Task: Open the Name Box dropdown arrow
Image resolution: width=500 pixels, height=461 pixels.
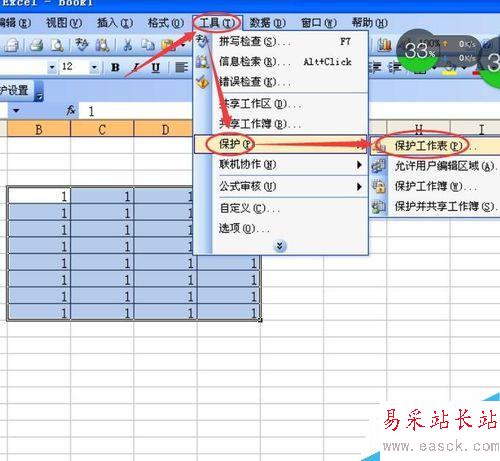Action: tap(16, 110)
